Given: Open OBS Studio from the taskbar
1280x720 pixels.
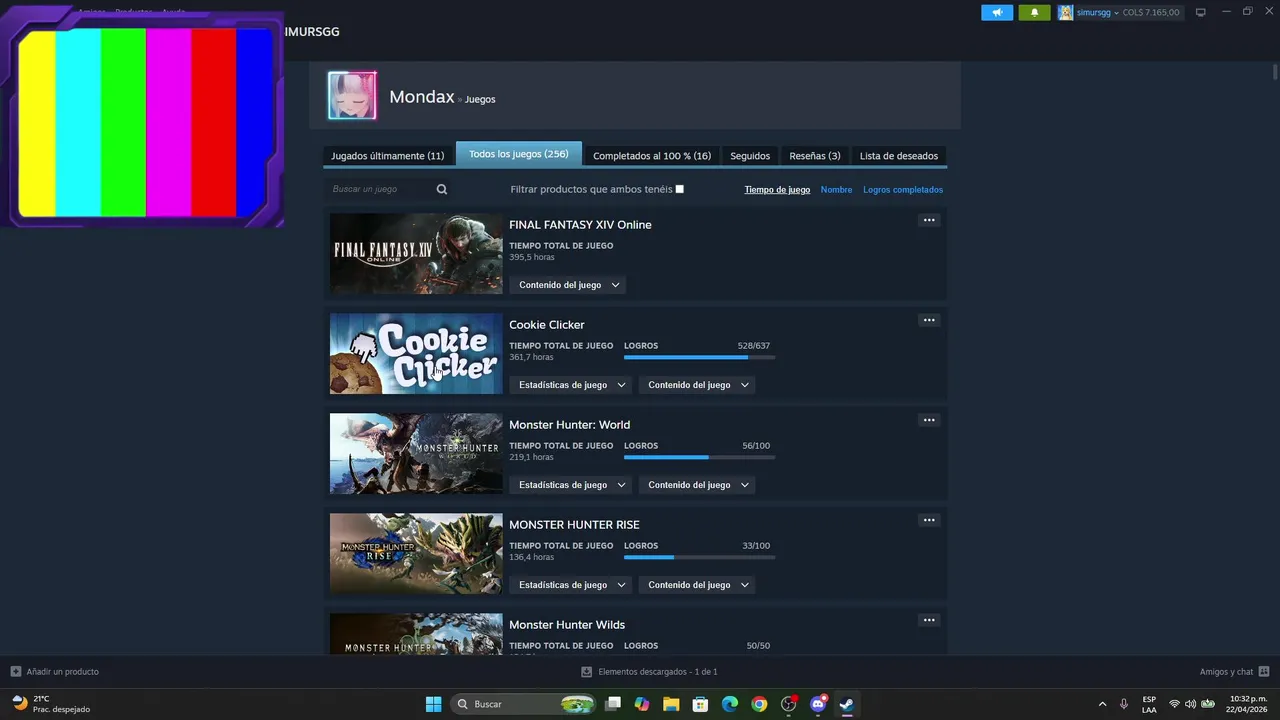Looking at the screenshot, I should pyautogui.click(x=789, y=704).
